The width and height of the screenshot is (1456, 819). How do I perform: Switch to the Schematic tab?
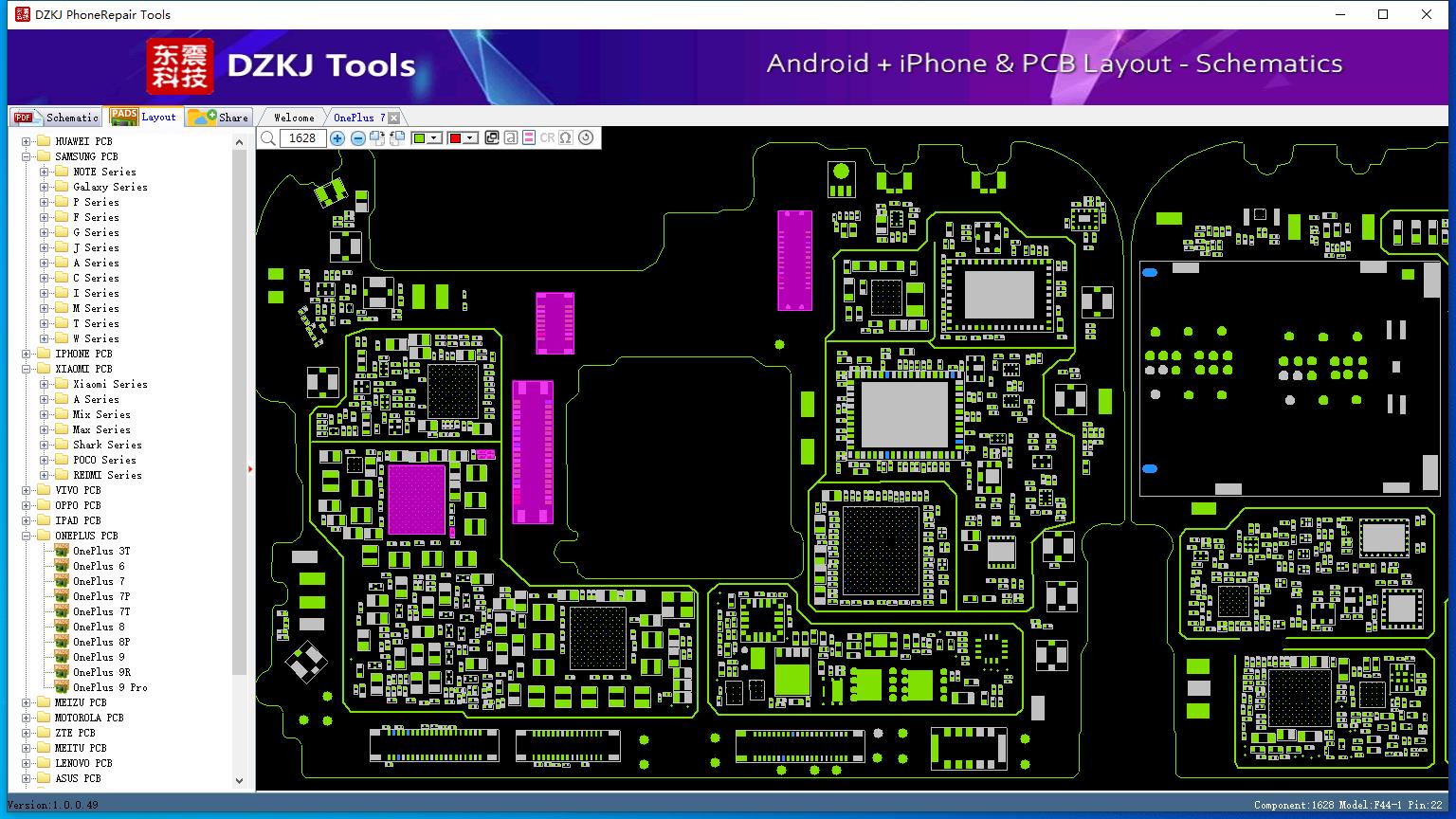(x=57, y=118)
